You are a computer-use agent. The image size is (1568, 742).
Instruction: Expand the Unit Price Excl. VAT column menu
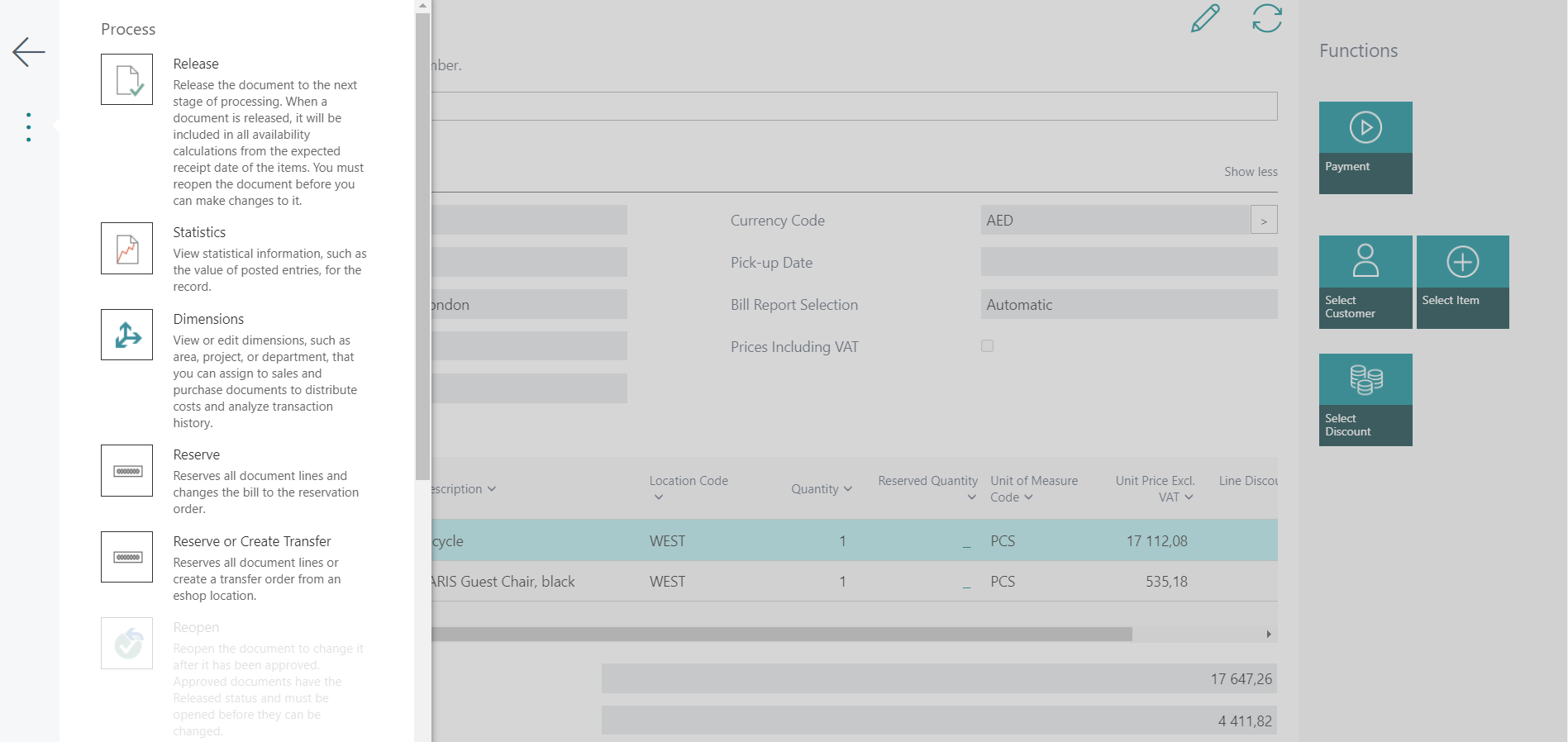(x=1189, y=497)
